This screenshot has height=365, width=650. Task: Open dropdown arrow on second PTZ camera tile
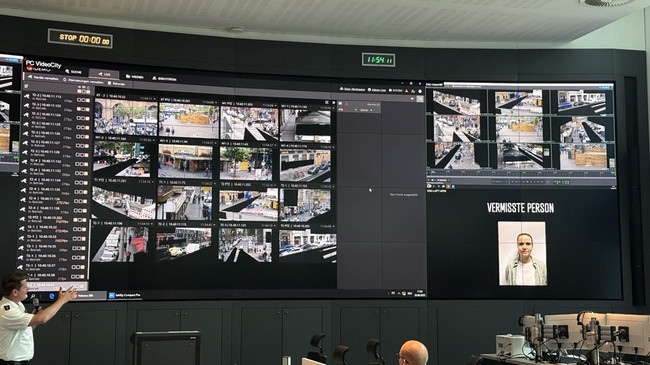[216, 102]
